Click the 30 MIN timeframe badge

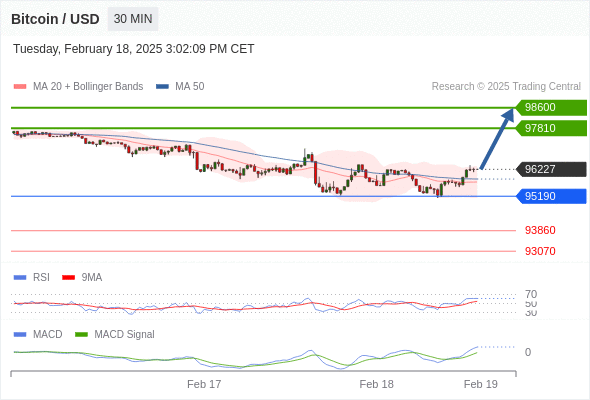pos(133,19)
